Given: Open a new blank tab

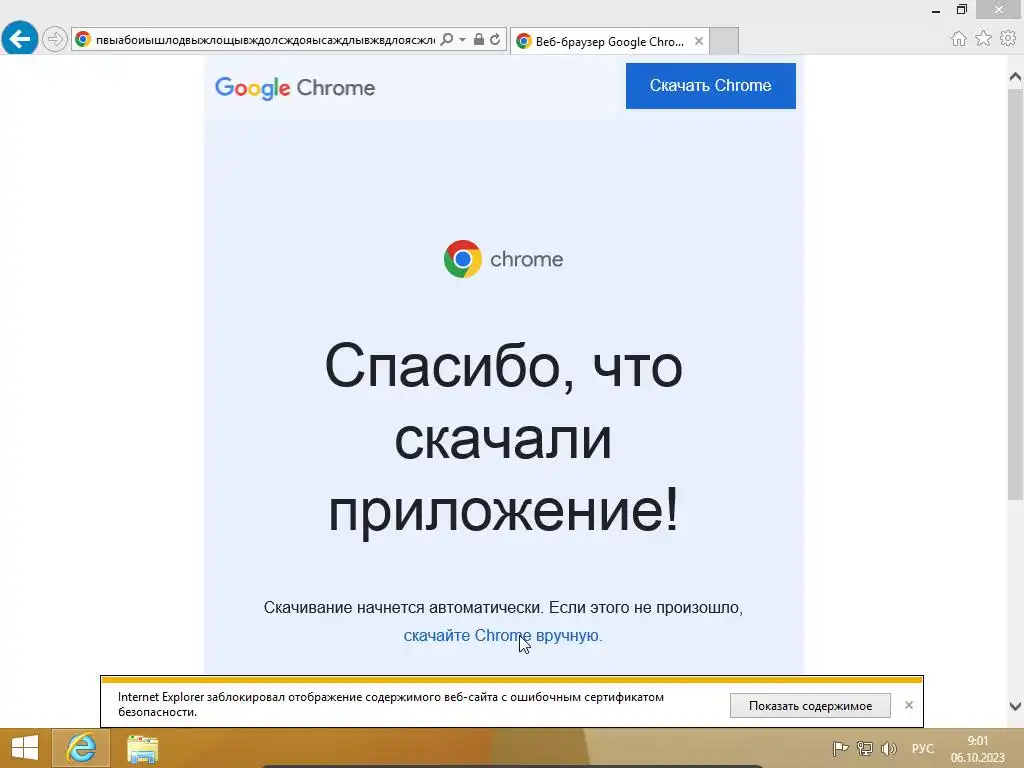Looking at the screenshot, I should [724, 41].
